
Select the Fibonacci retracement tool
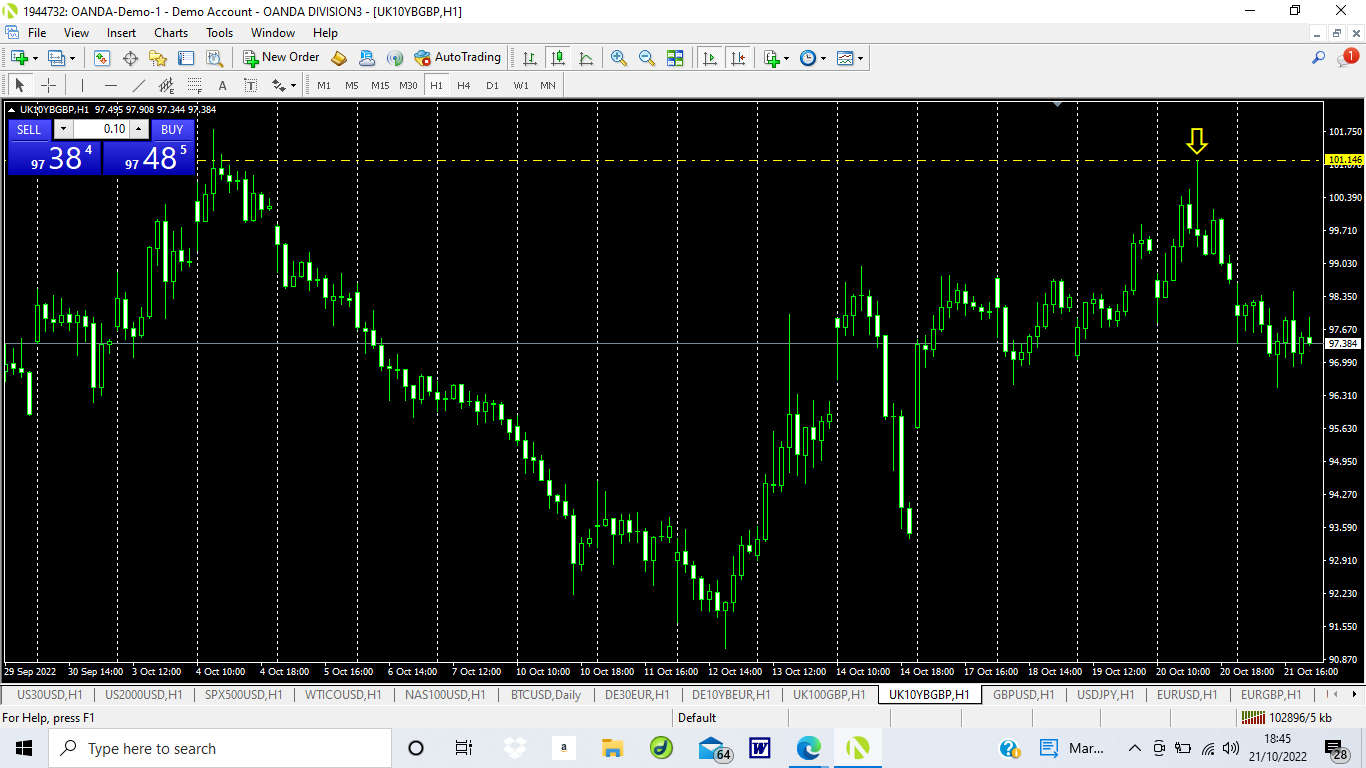click(193, 84)
